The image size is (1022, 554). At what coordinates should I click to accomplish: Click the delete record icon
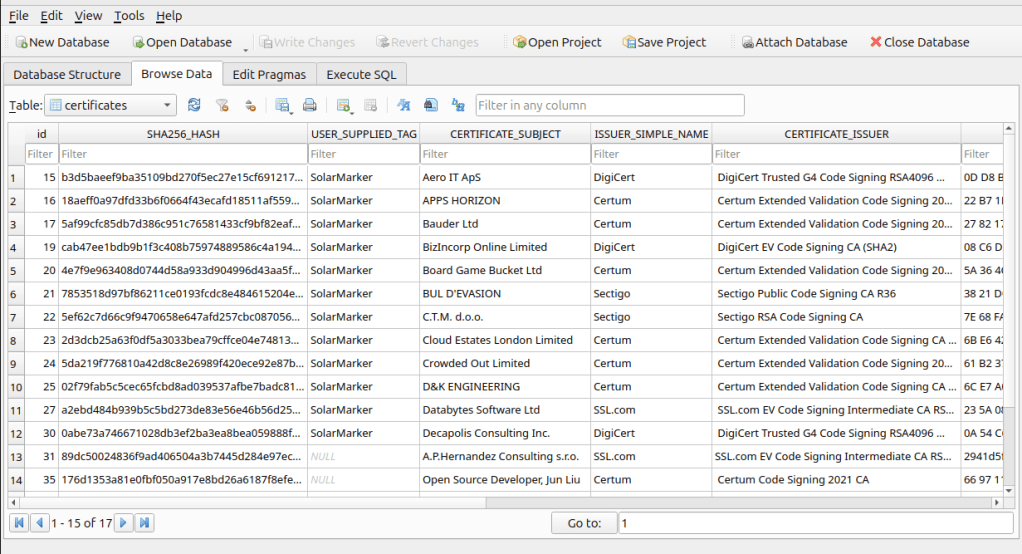click(x=370, y=105)
